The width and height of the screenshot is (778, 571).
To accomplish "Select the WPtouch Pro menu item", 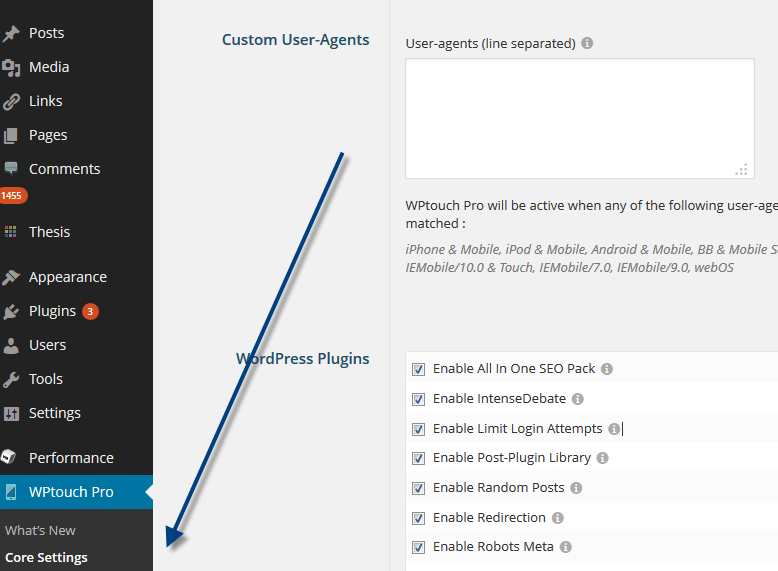I will (x=76, y=492).
